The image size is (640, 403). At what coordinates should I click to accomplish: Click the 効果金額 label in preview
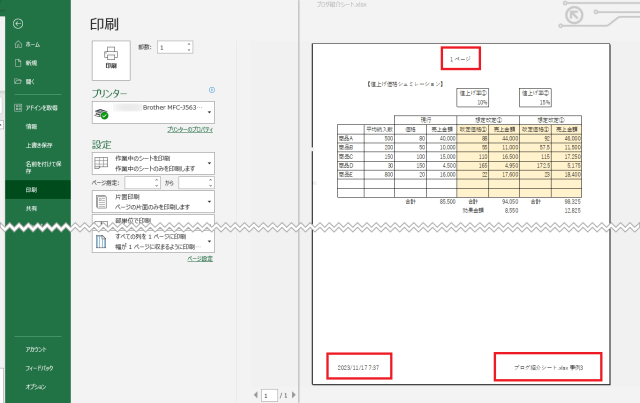coord(473,211)
